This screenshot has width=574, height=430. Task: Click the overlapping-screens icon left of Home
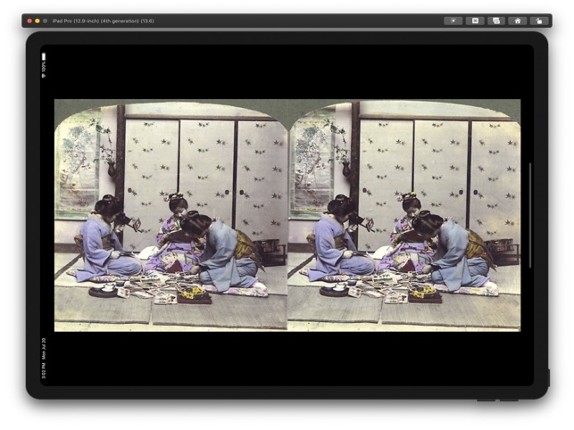(x=496, y=21)
